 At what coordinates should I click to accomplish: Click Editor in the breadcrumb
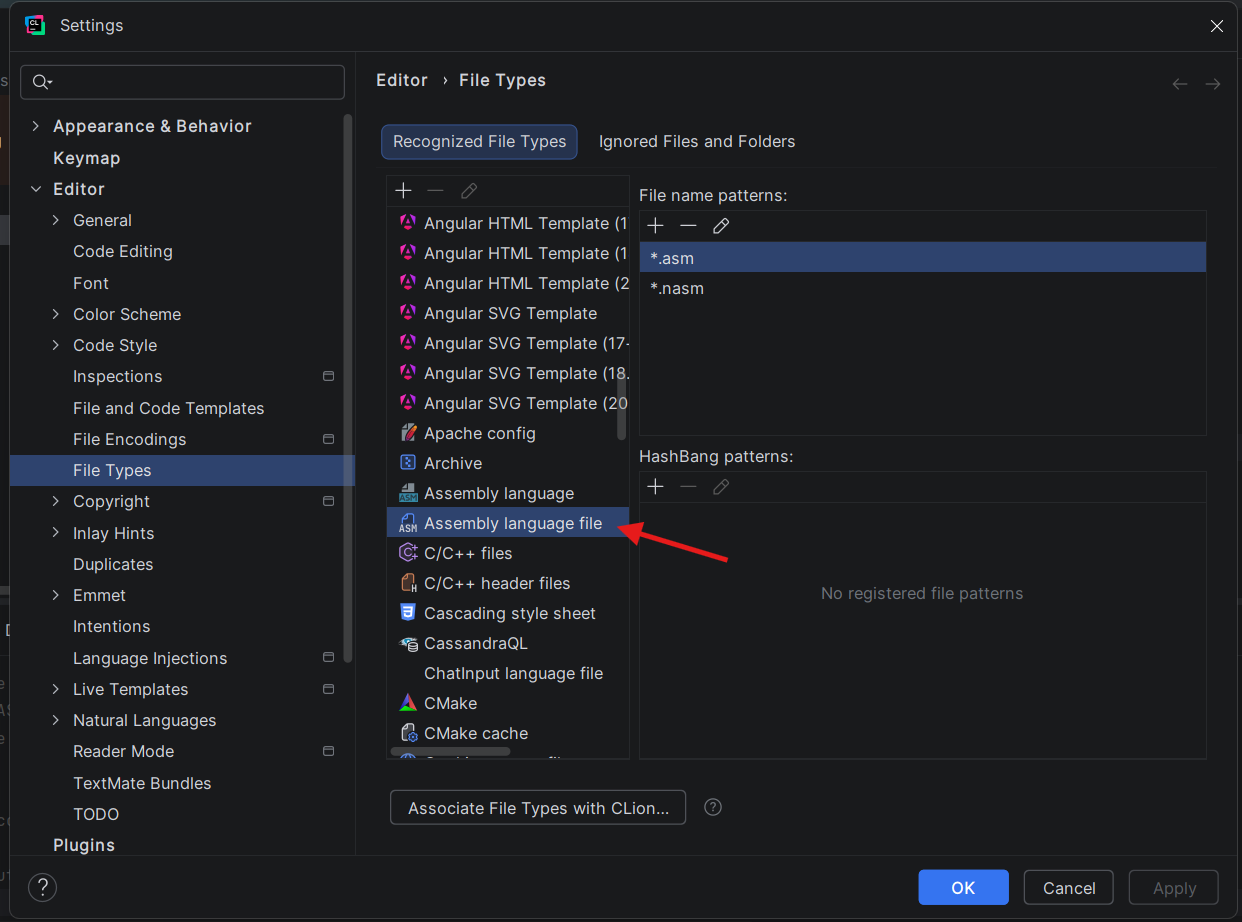tap(402, 80)
